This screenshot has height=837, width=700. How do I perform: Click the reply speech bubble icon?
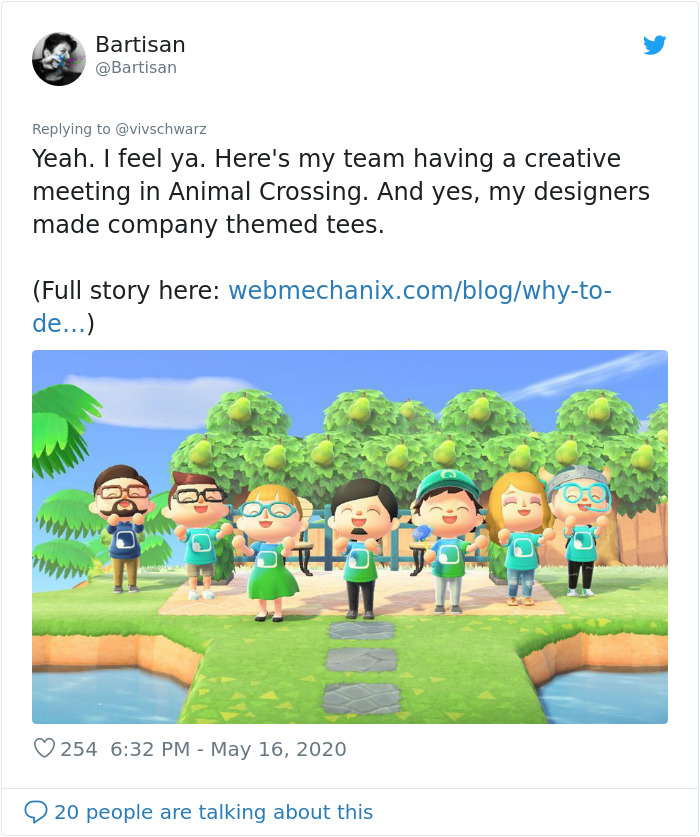(36, 812)
